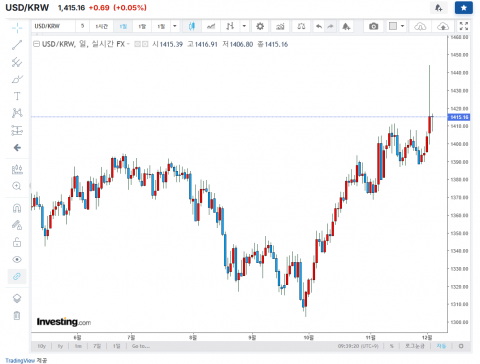Toggle stay in drawing mode pencil-lock
The image size is (480, 364).
[17, 225]
